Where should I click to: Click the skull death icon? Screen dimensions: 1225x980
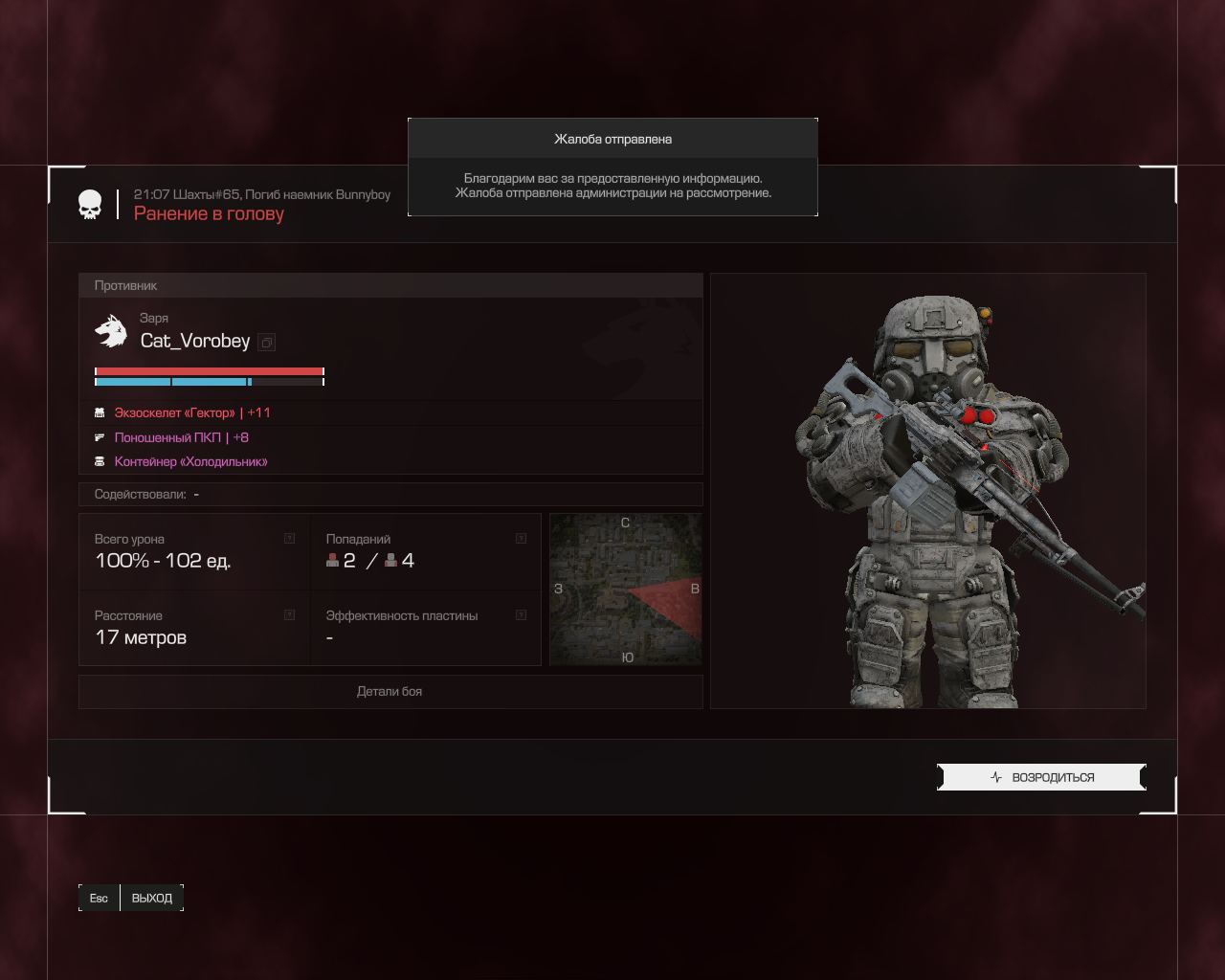coord(90,205)
